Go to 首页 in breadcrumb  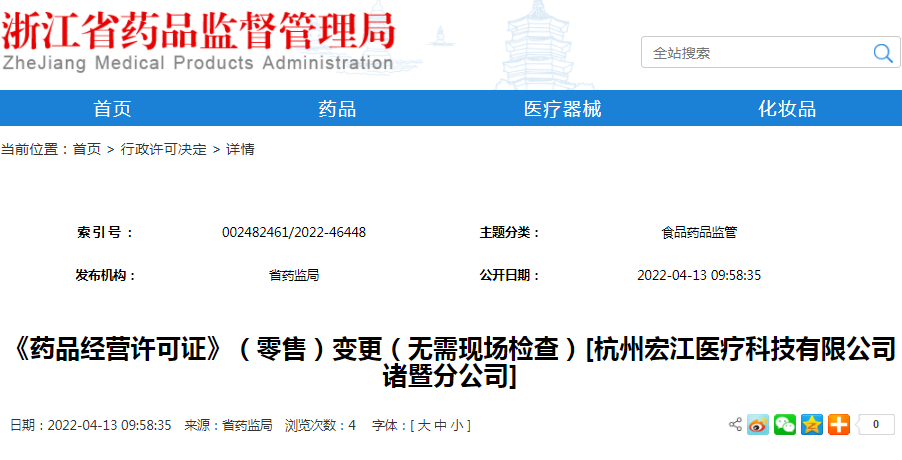(87, 150)
